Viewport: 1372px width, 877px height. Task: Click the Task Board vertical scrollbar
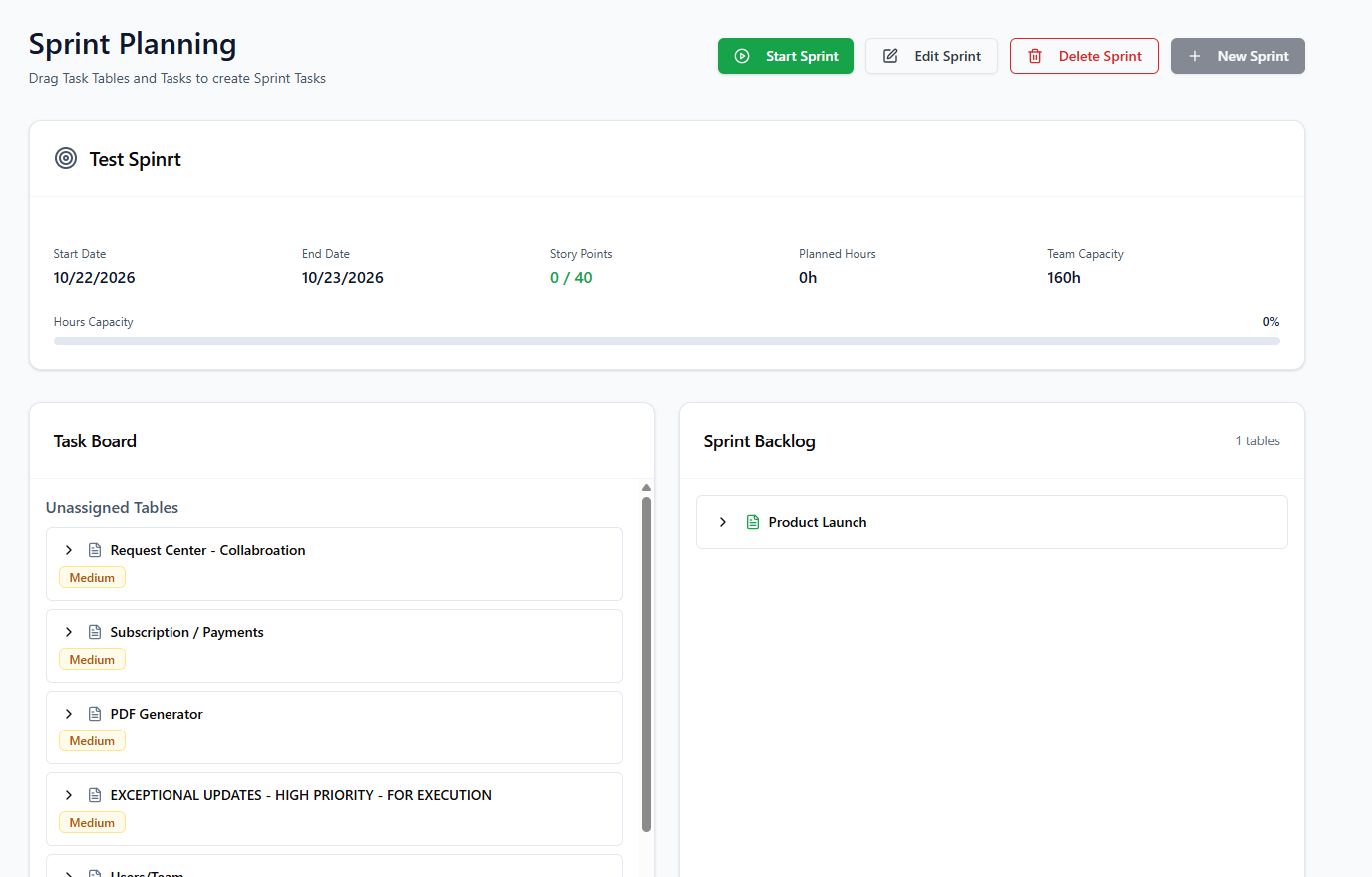(646, 664)
